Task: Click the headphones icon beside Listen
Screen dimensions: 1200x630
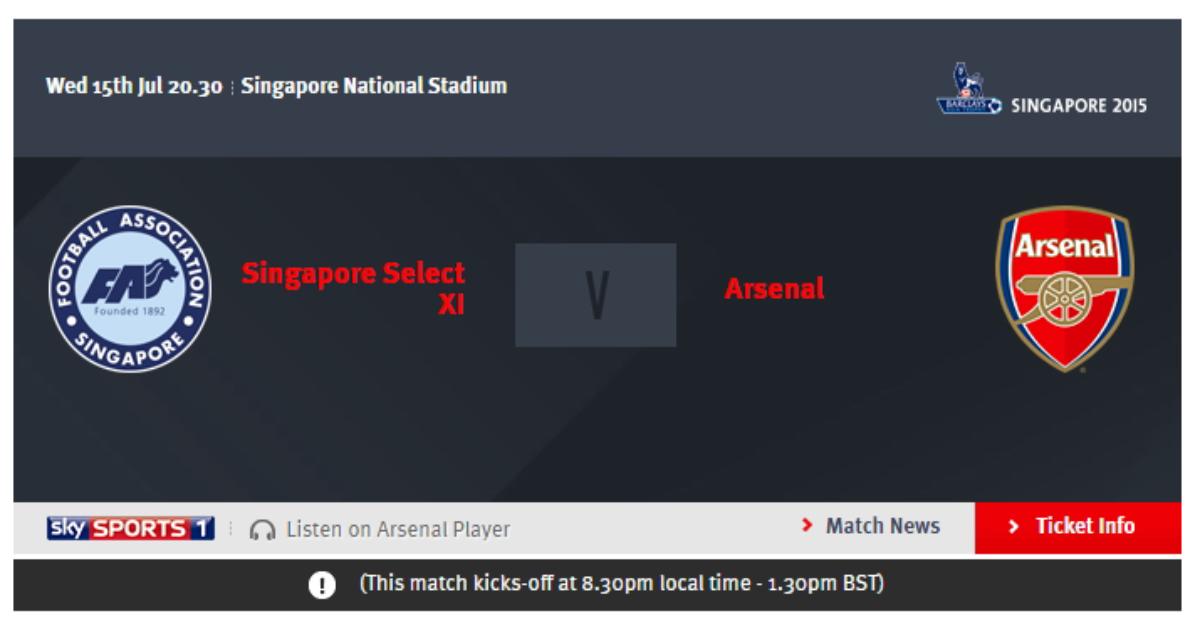Action: (x=263, y=528)
